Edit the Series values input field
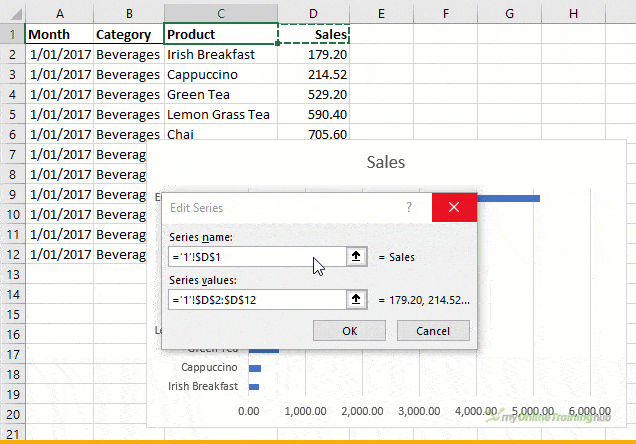 click(257, 300)
